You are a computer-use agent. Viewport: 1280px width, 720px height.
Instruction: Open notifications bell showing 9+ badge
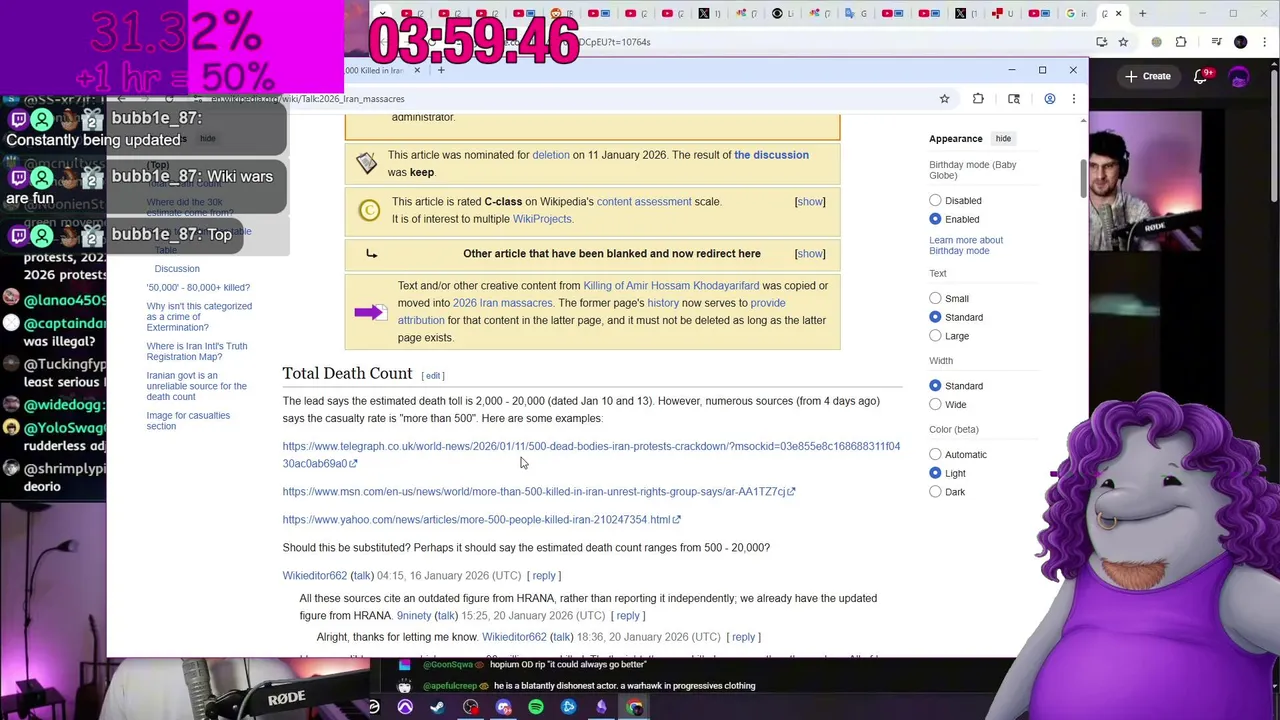[1203, 76]
